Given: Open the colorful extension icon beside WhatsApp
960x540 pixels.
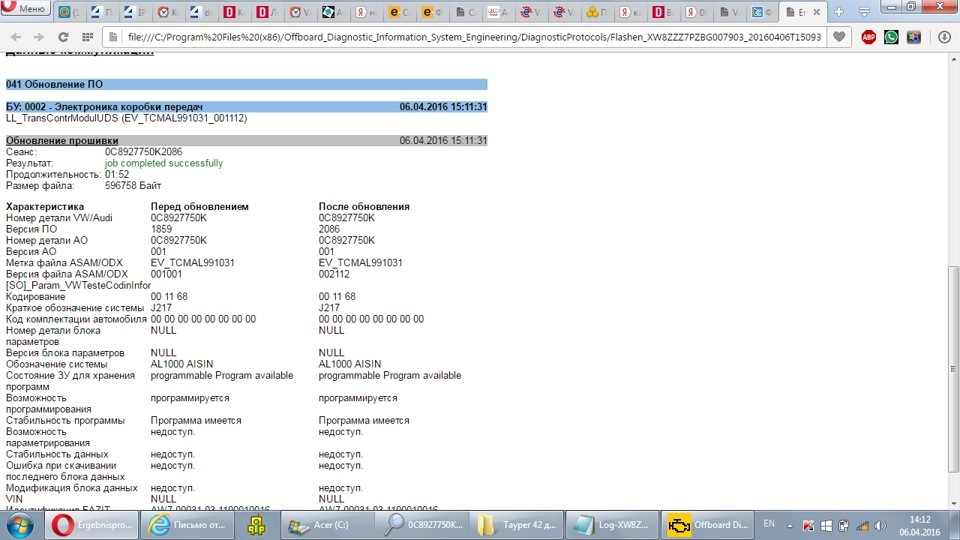Looking at the screenshot, I should click(x=913, y=37).
